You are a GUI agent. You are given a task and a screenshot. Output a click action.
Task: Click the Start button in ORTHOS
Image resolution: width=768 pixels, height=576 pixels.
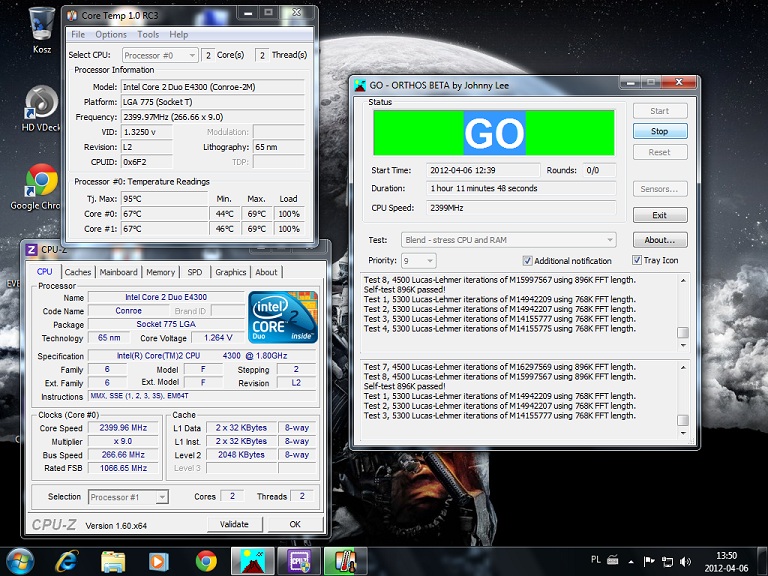point(660,111)
